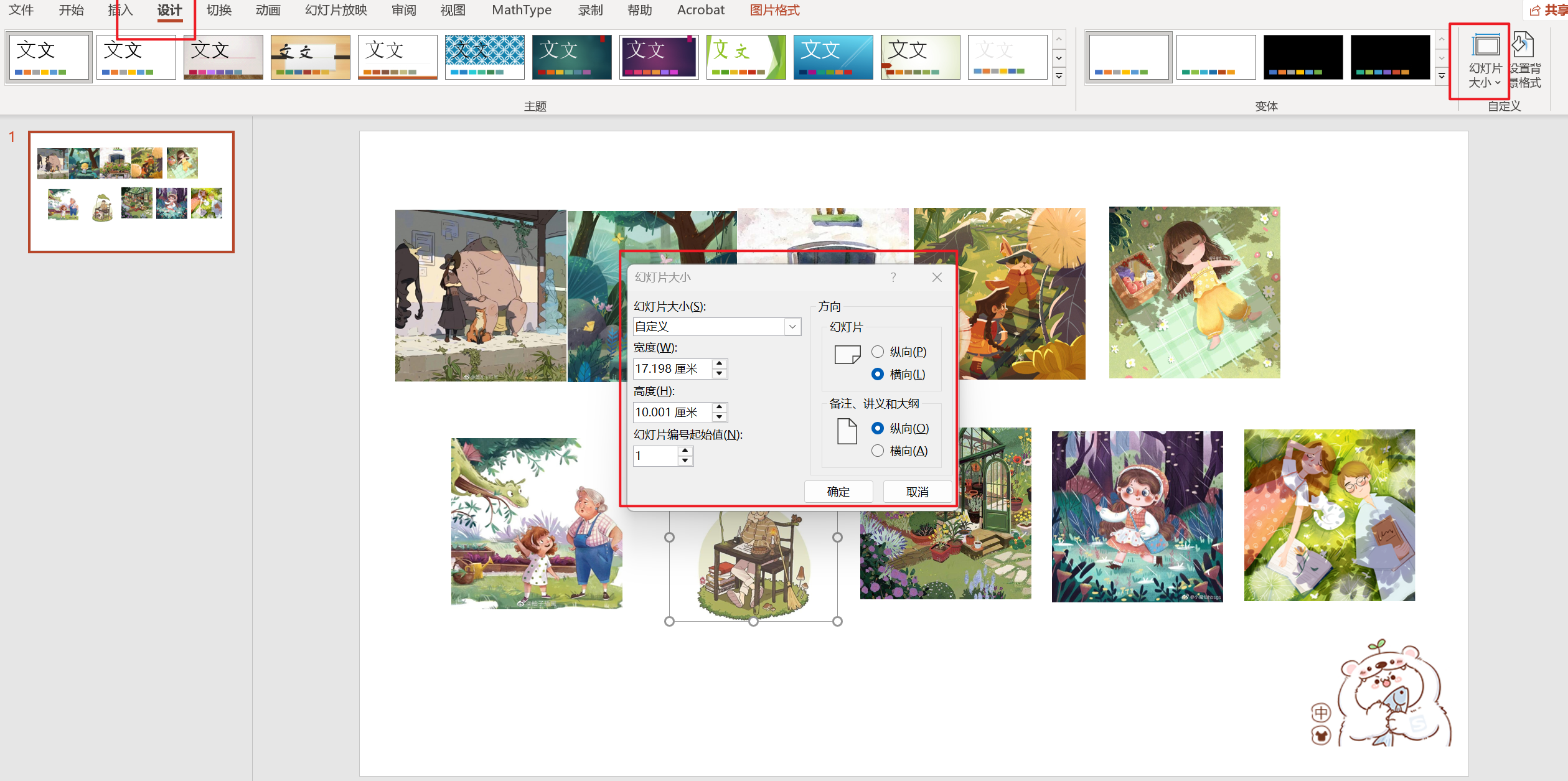This screenshot has width=1568, height=781.
Task: Click the 确定 button in dialog
Action: pos(838,492)
